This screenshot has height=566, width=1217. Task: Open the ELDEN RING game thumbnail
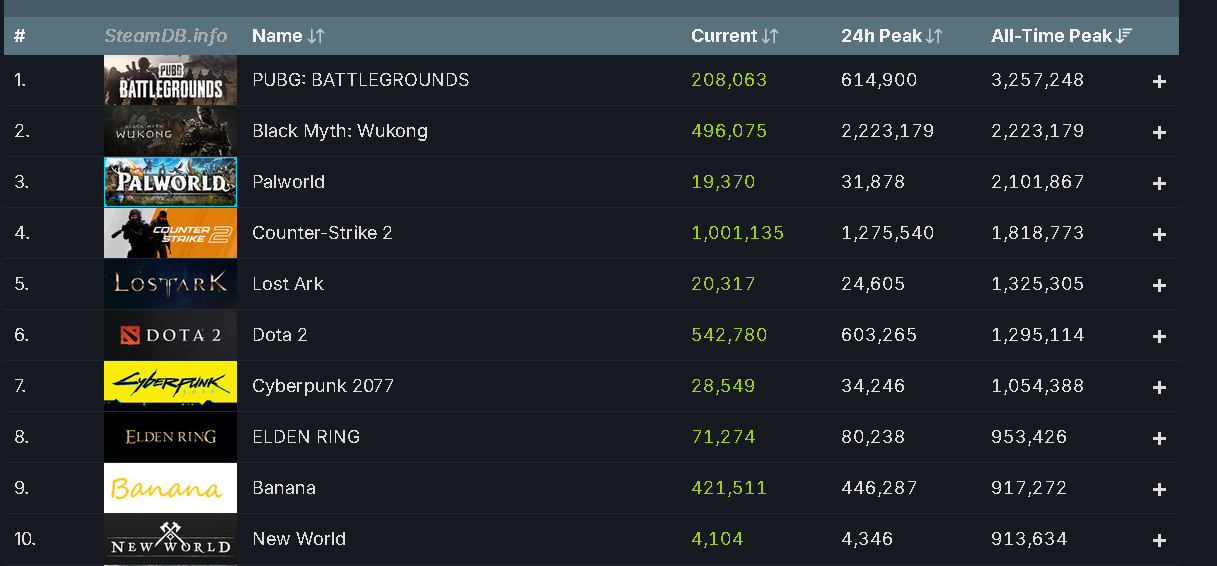pos(170,437)
